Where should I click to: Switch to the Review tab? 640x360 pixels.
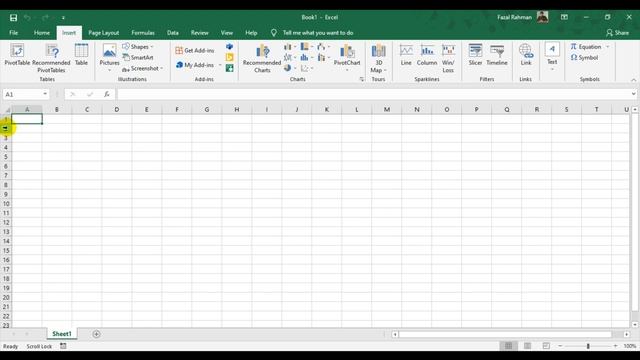click(200, 33)
